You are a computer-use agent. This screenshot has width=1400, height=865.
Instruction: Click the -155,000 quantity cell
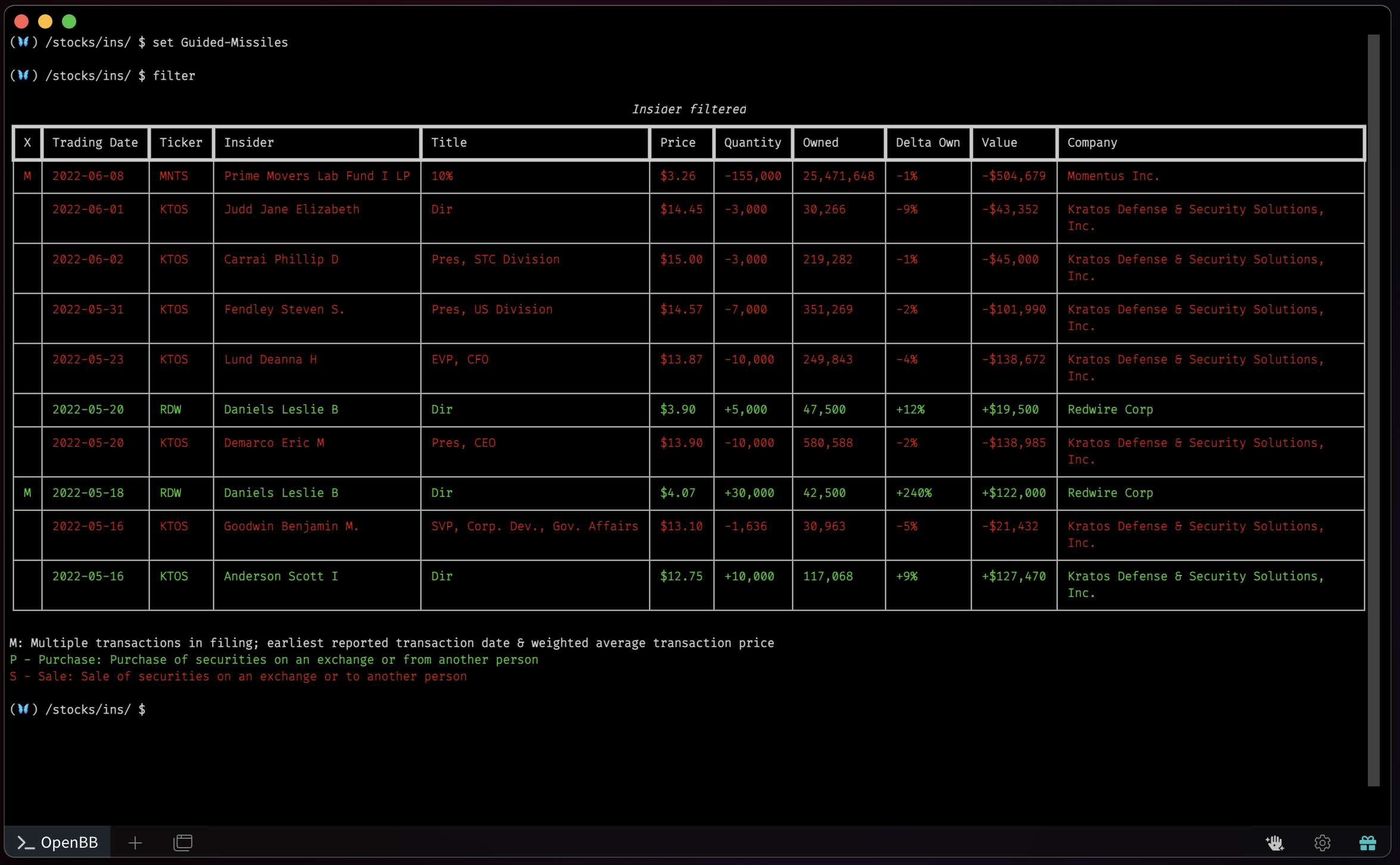click(x=752, y=176)
